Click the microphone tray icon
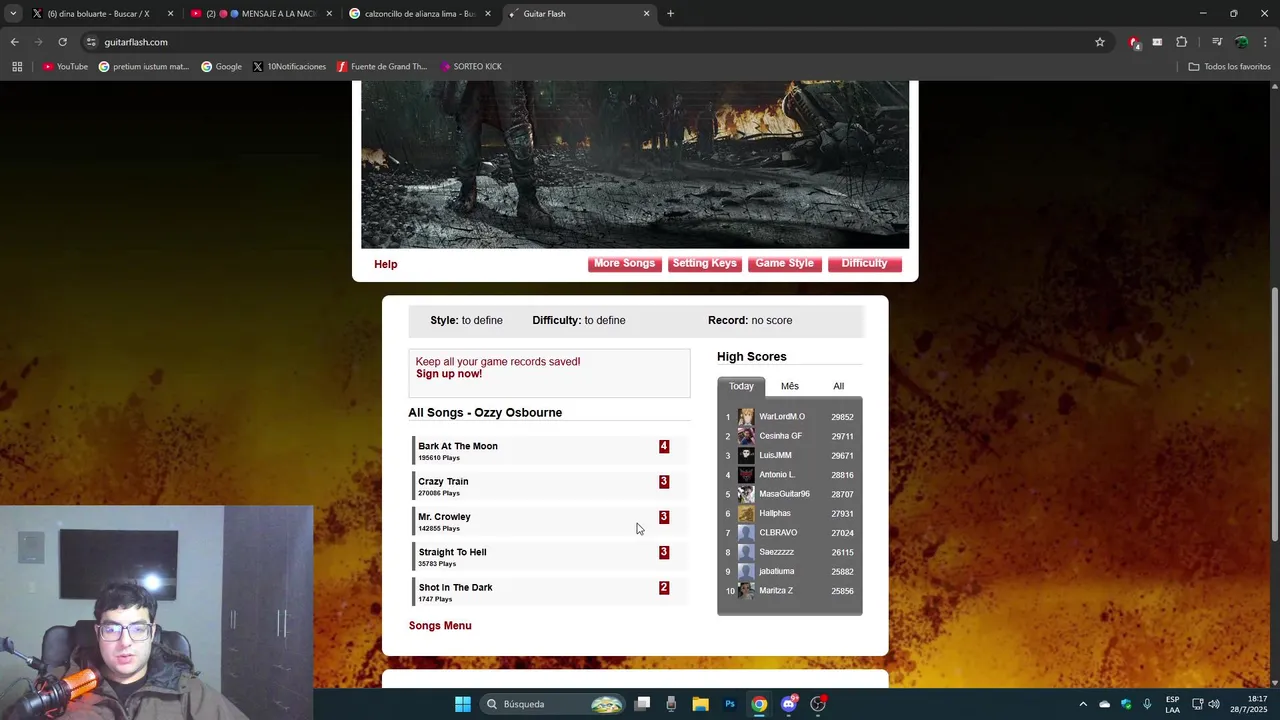The height and width of the screenshot is (720, 1280). 1147,704
